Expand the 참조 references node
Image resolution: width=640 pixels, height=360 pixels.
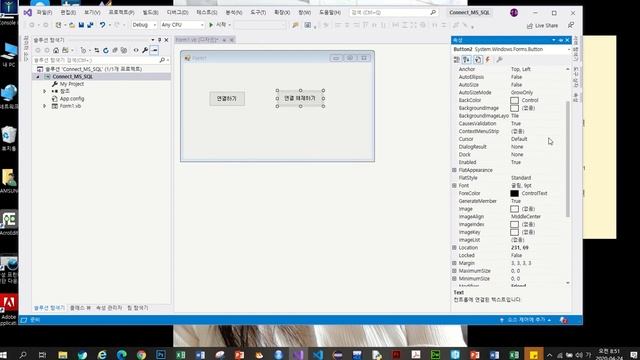coord(45,91)
